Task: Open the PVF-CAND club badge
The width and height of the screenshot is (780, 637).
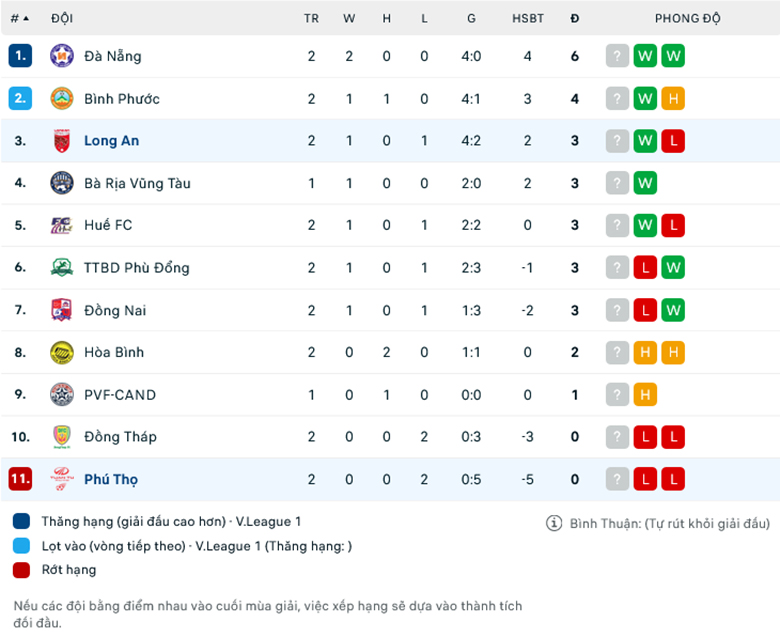Action: tap(62, 395)
